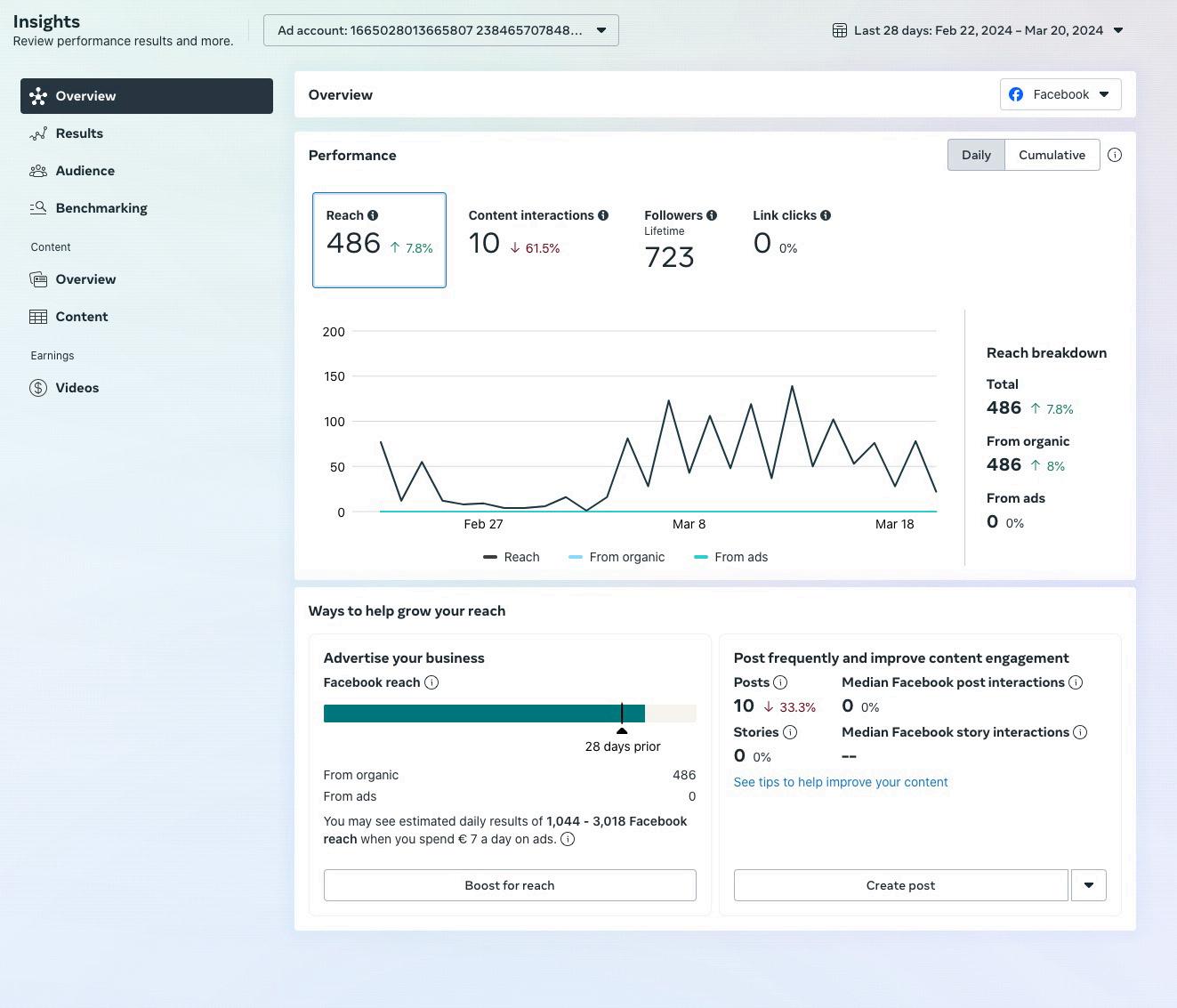This screenshot has width=1177, height=1008.
Task: Click the Facebook reach progress bar
Action: [510, 714]
